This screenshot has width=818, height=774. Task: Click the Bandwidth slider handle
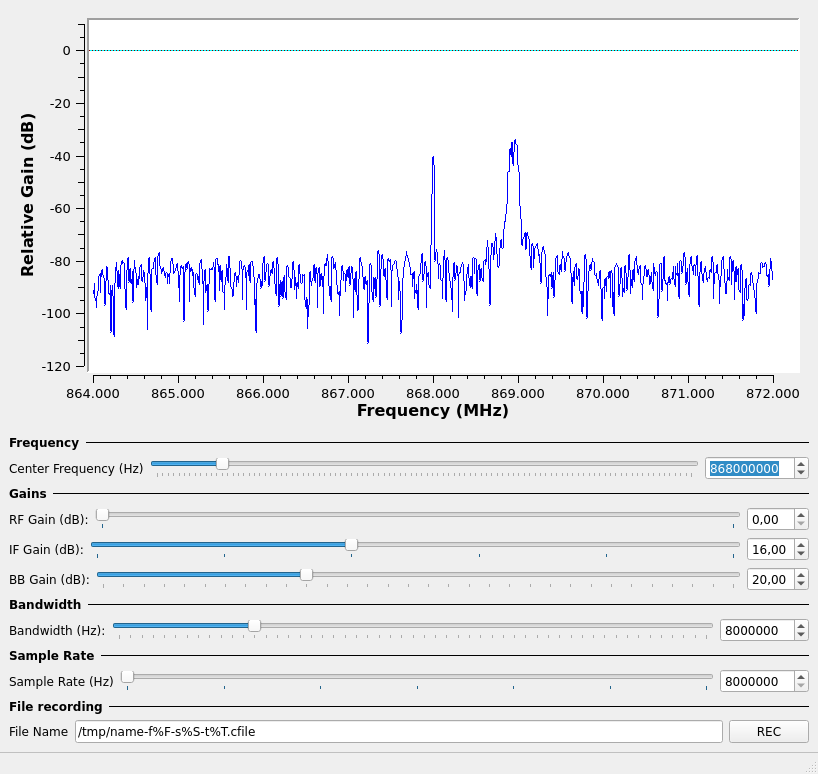coord(254,625)
